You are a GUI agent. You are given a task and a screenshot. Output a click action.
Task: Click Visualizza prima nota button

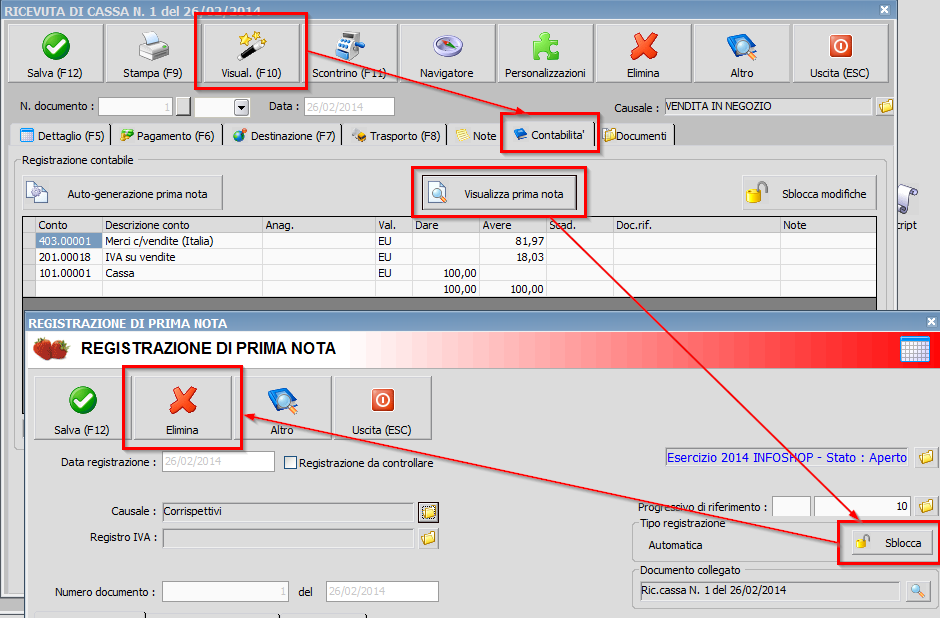pos(499,193)
